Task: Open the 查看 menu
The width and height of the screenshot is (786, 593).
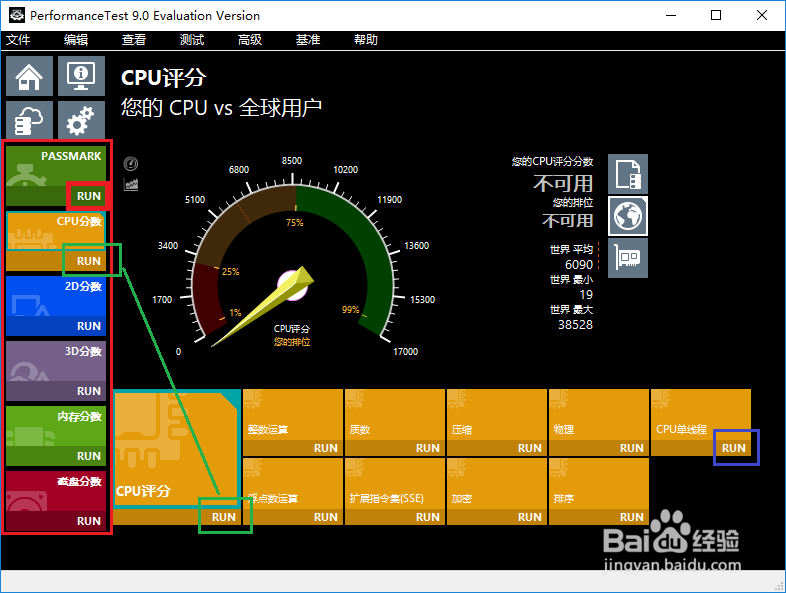Action: tap(134, 40)
